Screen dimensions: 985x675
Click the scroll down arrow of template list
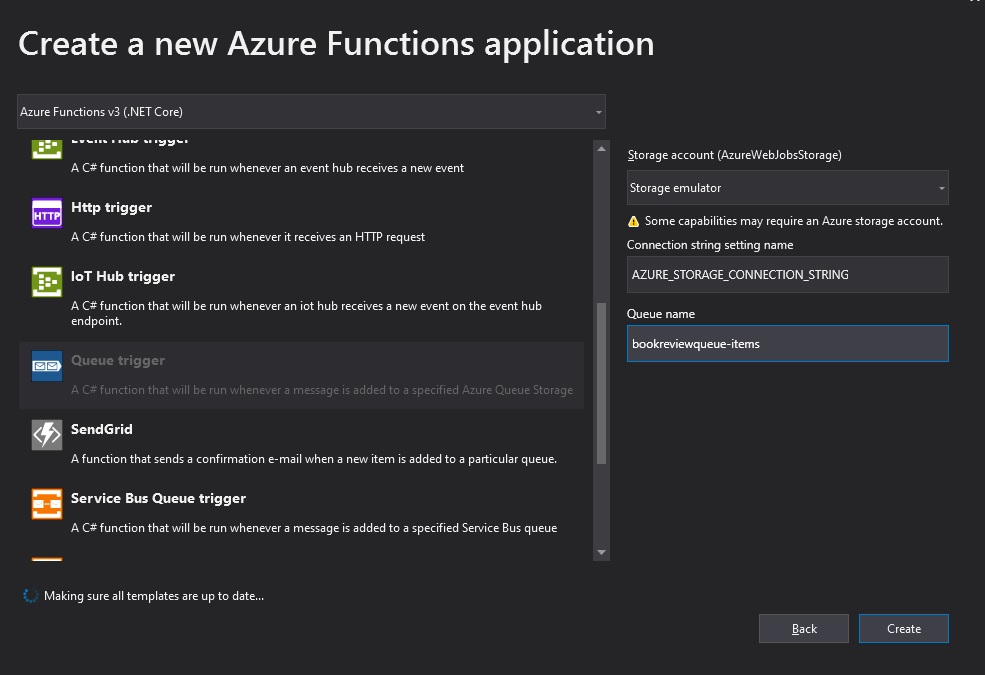click(x=601, y=553)
